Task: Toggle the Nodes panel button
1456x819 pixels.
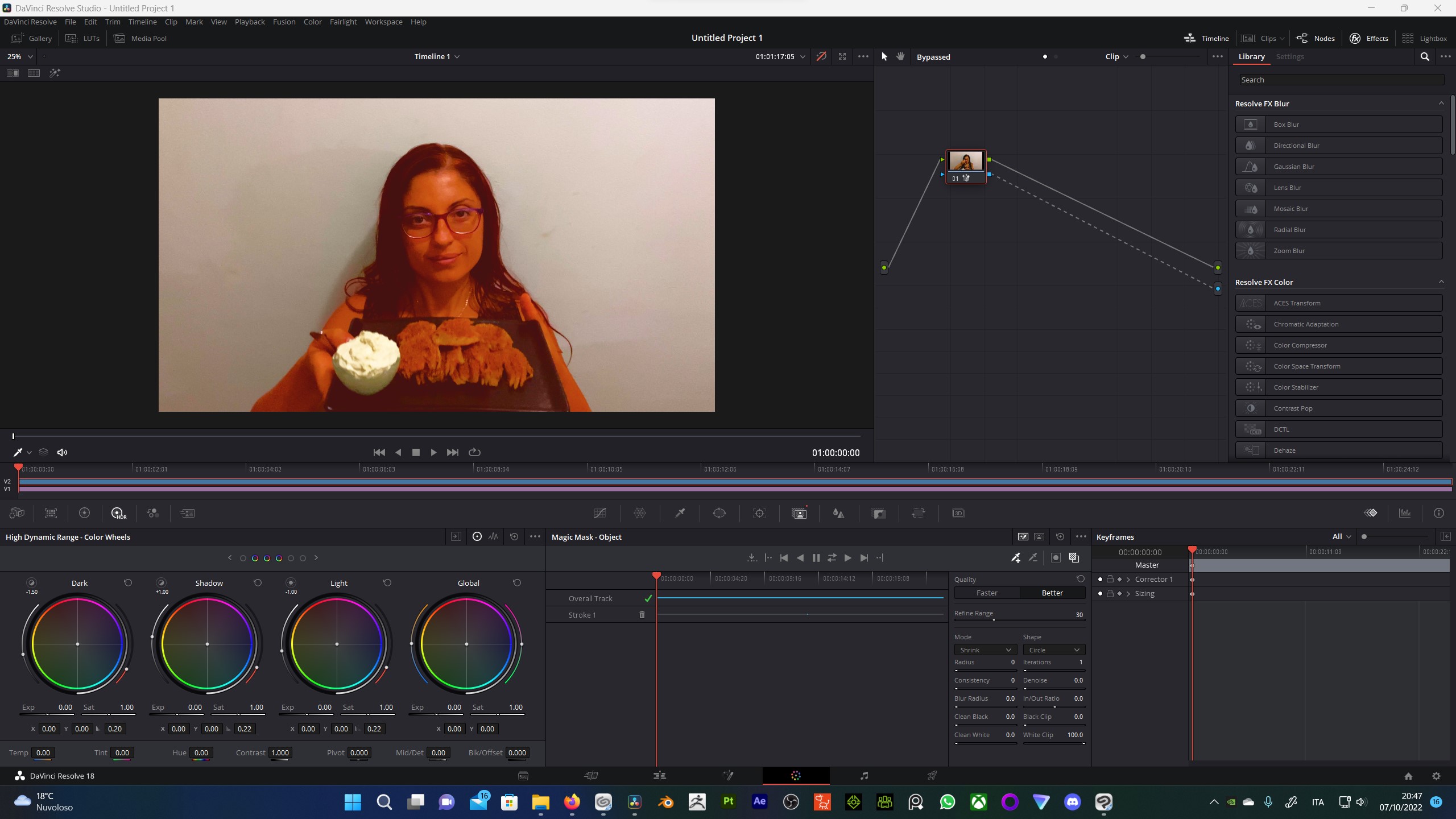Action: pyautogui.click(x=1315, y=38)
